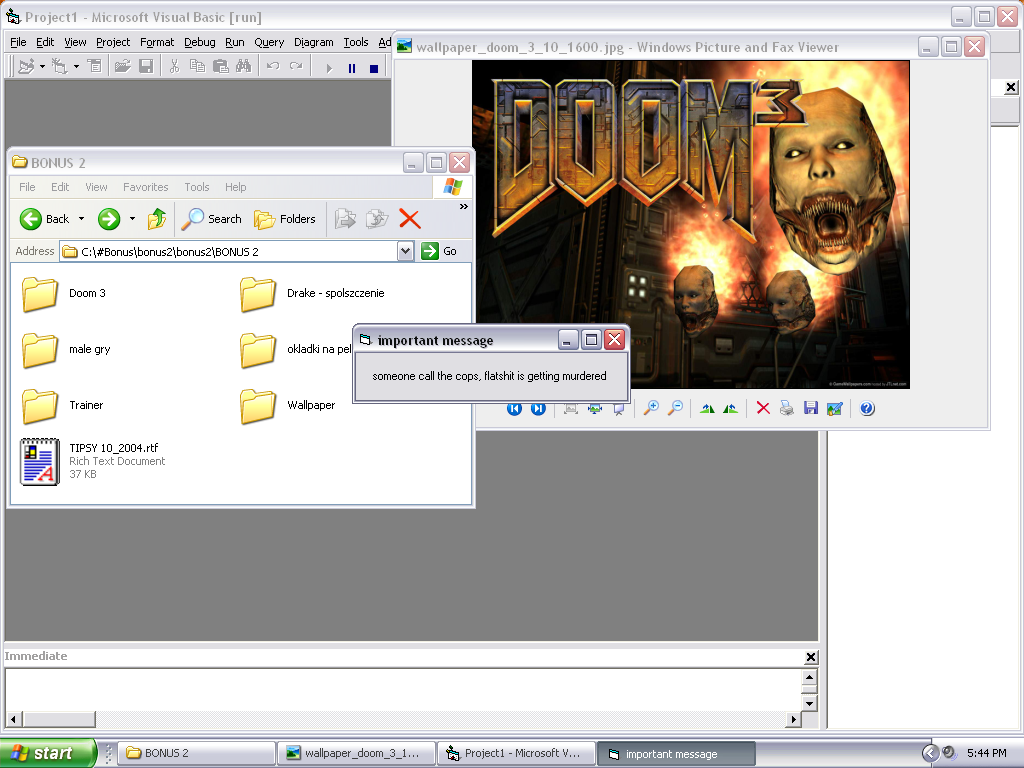Close the Immediate window panel
This screenshot has height=768, width=1024.
(810, 657)
